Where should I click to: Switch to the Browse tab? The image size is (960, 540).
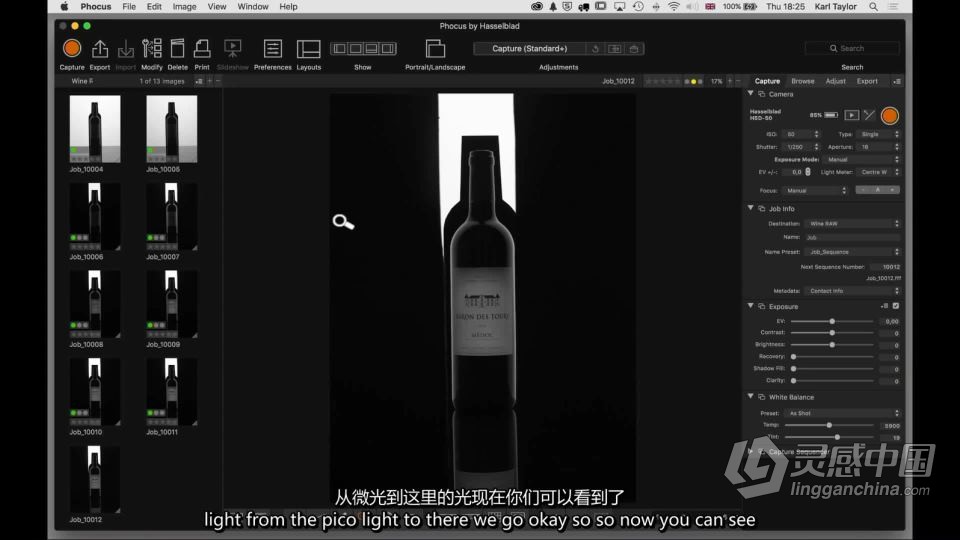click(802, 81)
